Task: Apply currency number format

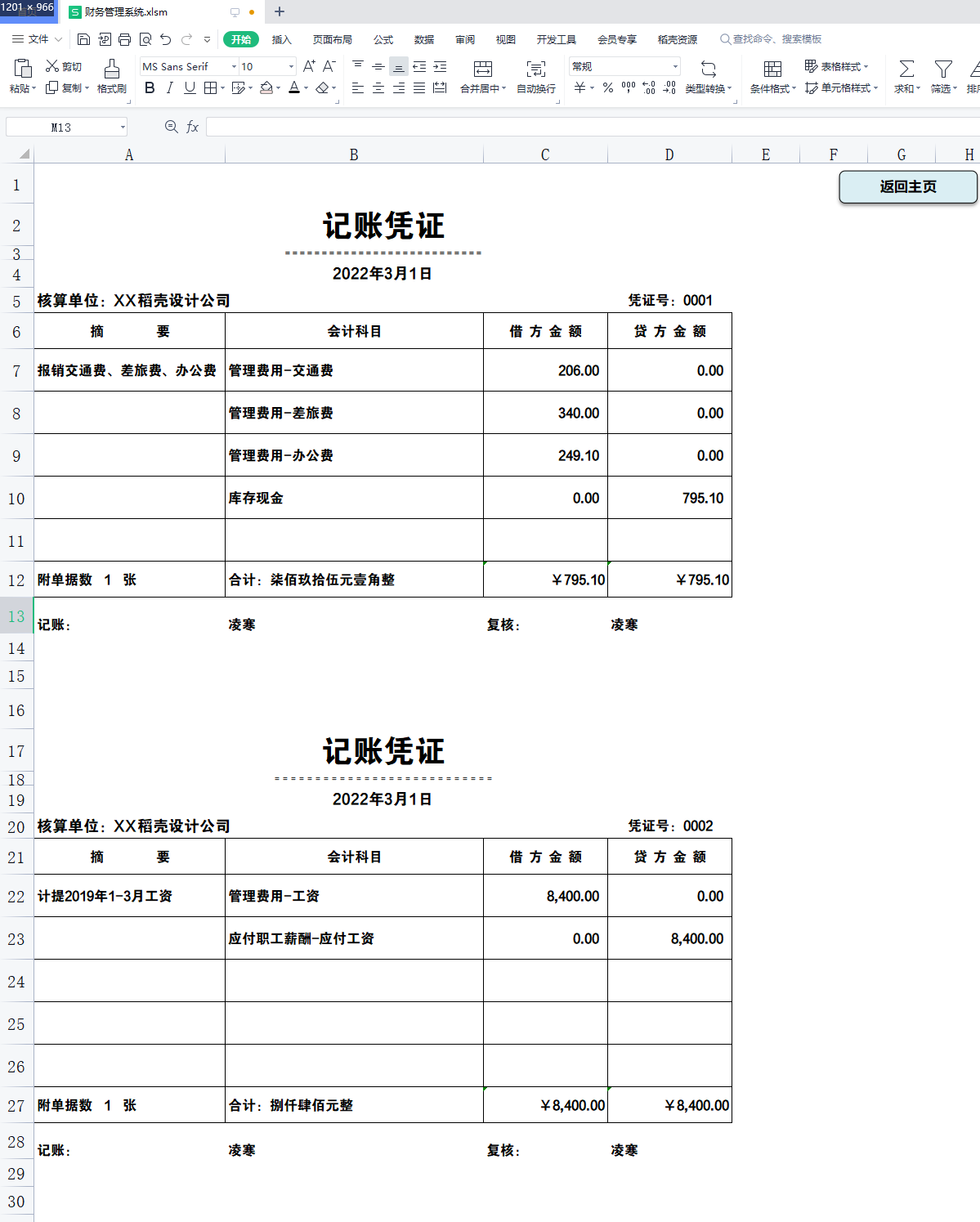Action: pos(580,88)
